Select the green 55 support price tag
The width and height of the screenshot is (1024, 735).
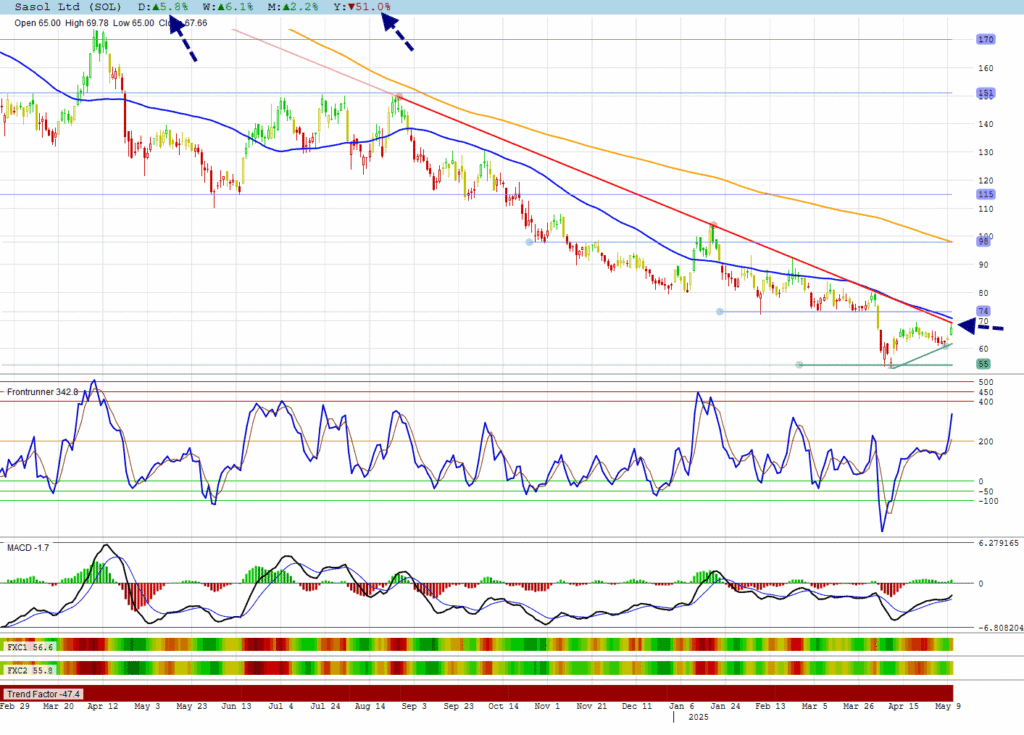click(984, 364)
